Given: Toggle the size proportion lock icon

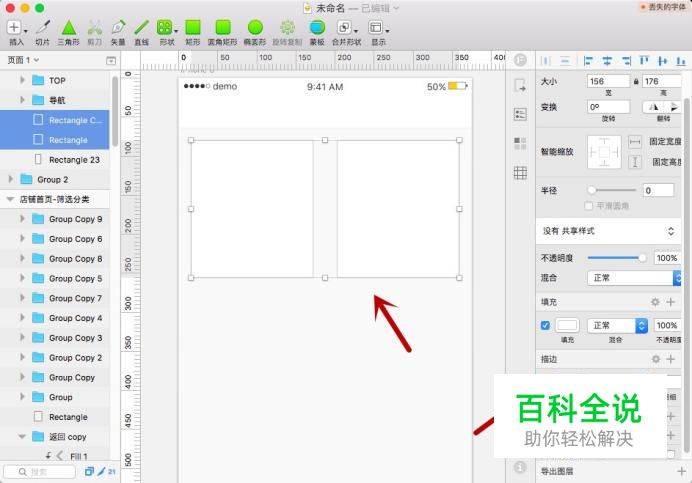Looking at the screenshot, I should point(636,82).
